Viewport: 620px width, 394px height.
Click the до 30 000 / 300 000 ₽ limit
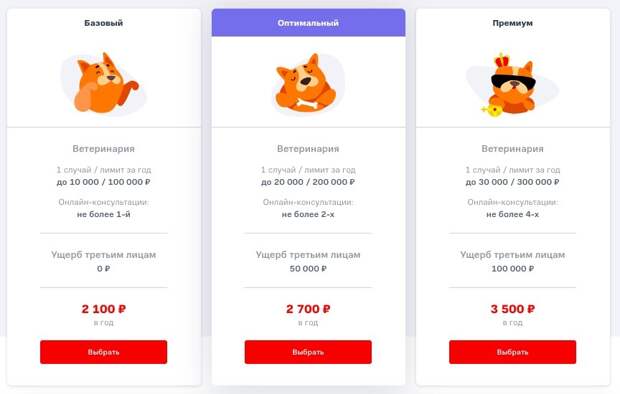coord(512,182)
